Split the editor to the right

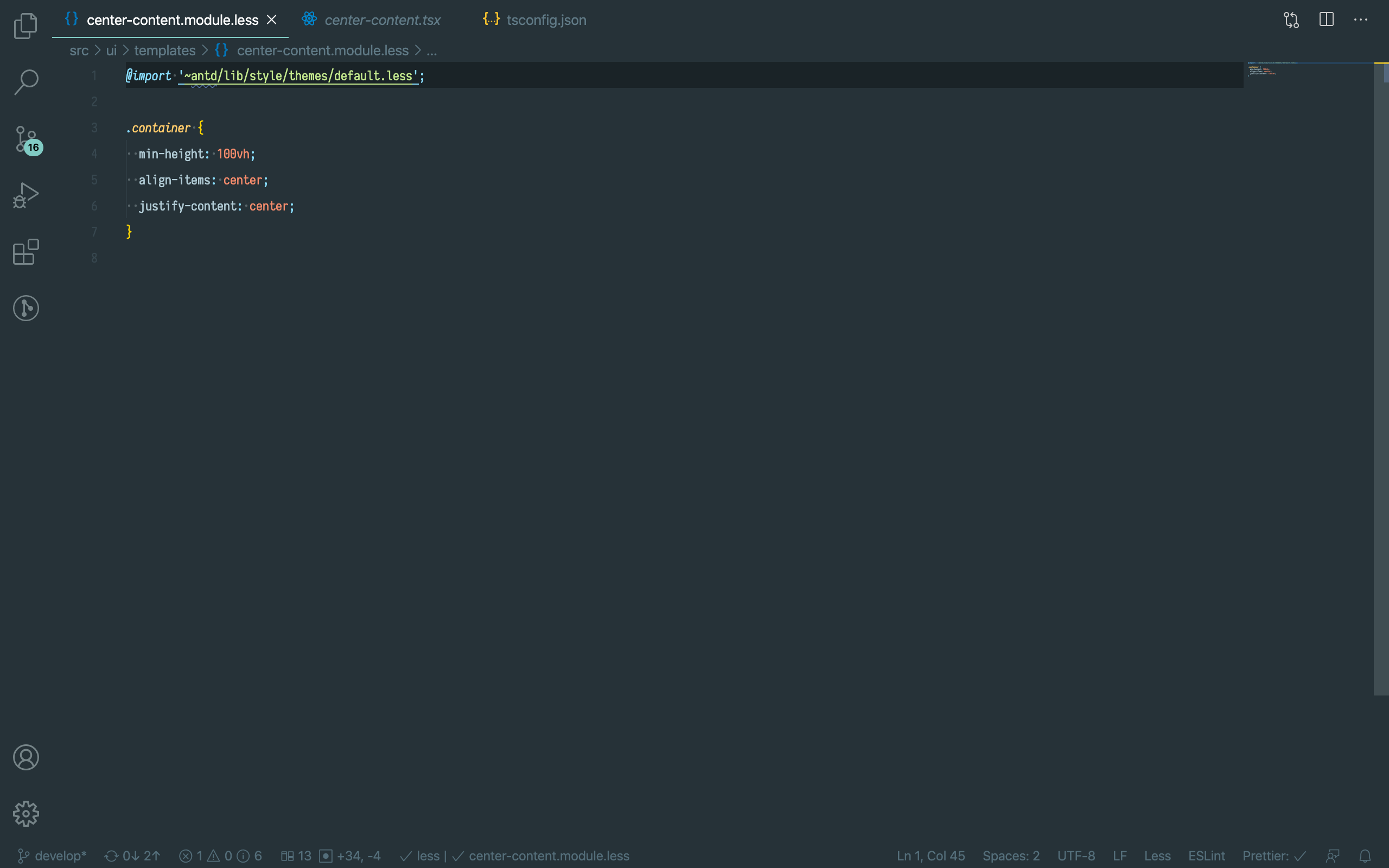[x=1326, y=20]
